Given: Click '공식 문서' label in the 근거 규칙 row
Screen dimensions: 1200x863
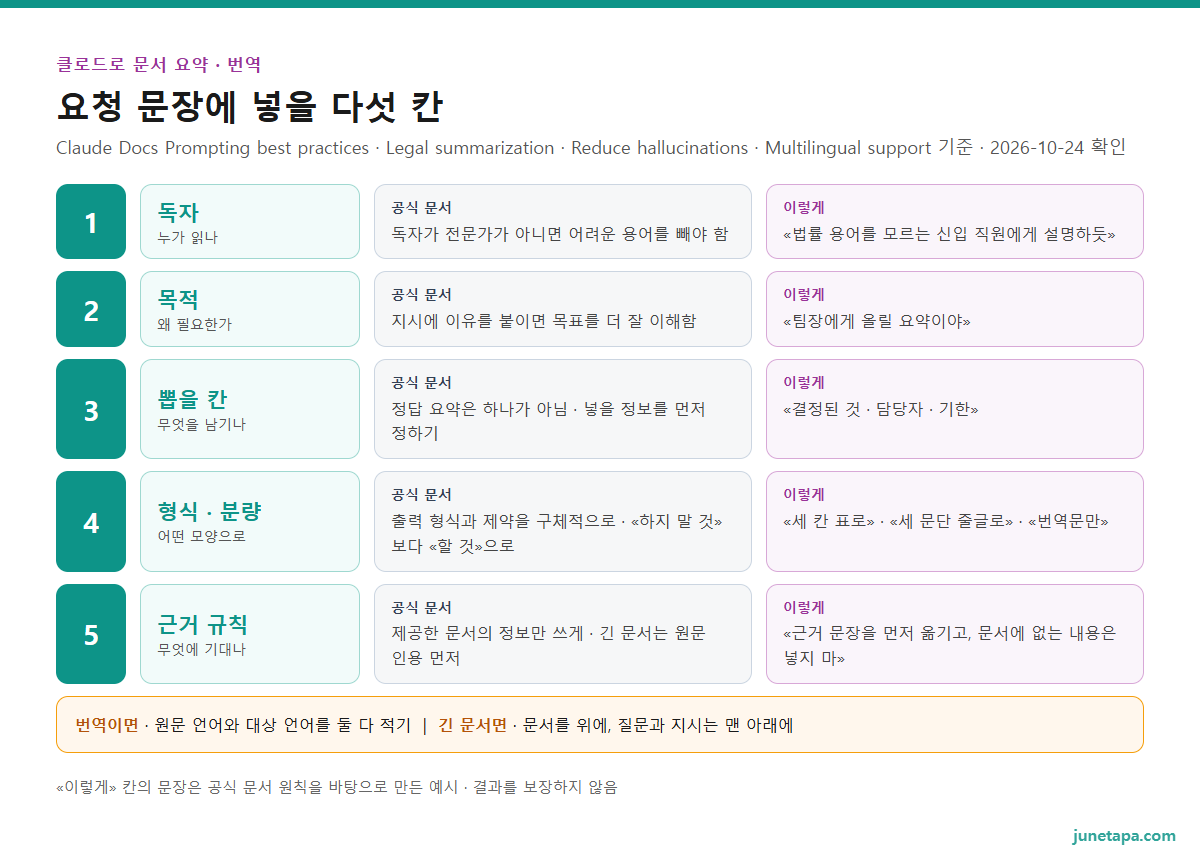Looking at the screenshot, I should tap(421, 608).
